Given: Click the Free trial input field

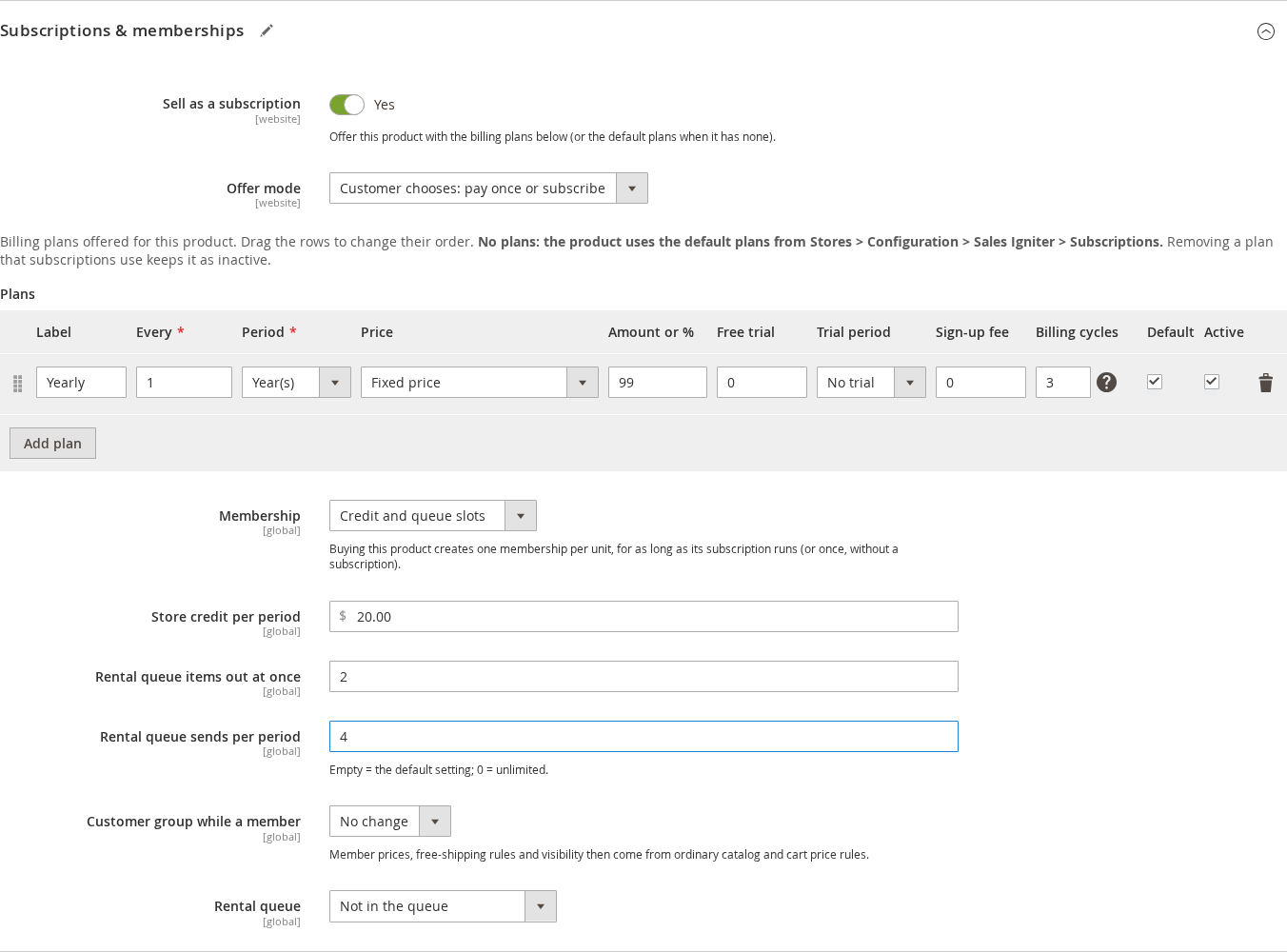Looking at the screenshot, I should [762, 383].
